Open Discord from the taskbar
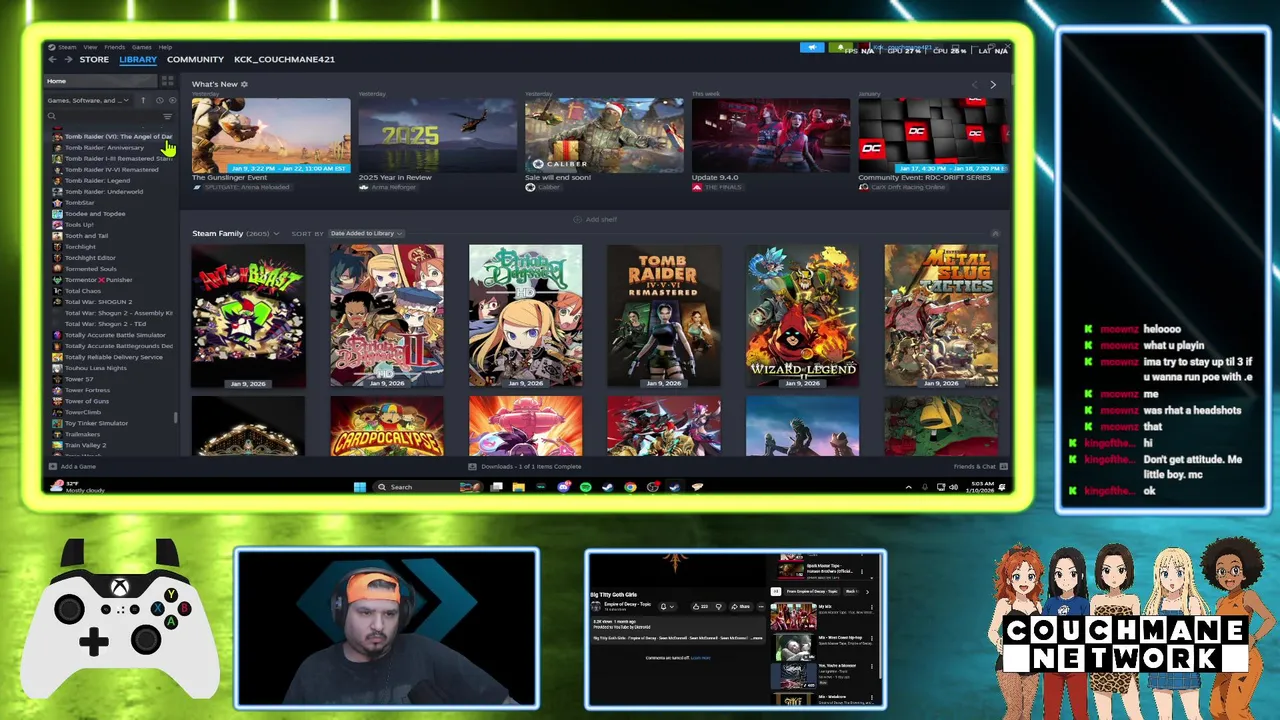The width and height of the screenshot is (1280, 720). coord(563,487)
